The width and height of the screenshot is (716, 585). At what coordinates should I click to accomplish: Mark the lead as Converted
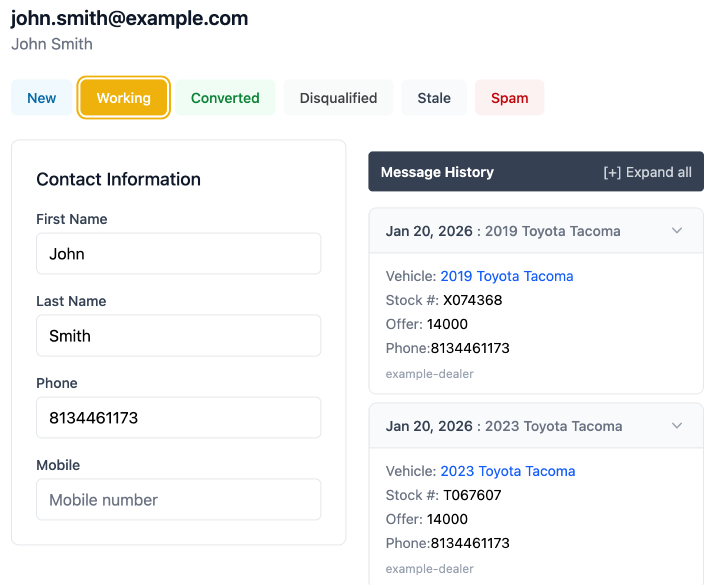(225, 98)
